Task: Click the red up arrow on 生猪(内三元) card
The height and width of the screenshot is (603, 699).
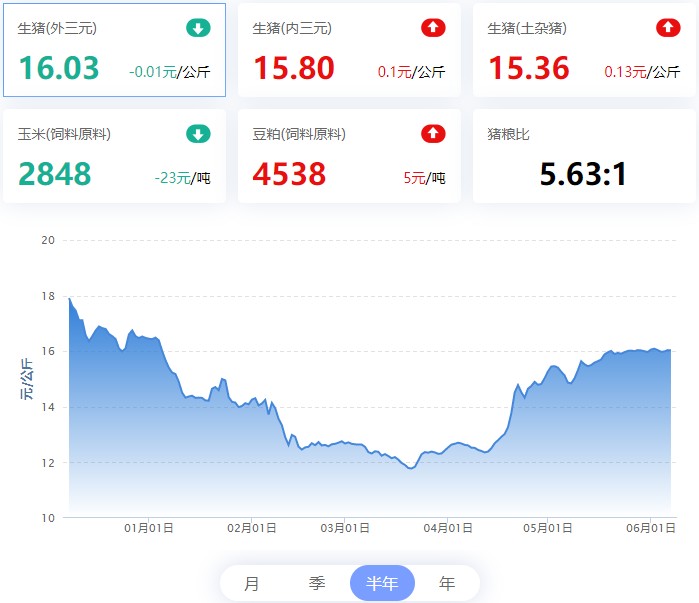Action: pos(433,28)
